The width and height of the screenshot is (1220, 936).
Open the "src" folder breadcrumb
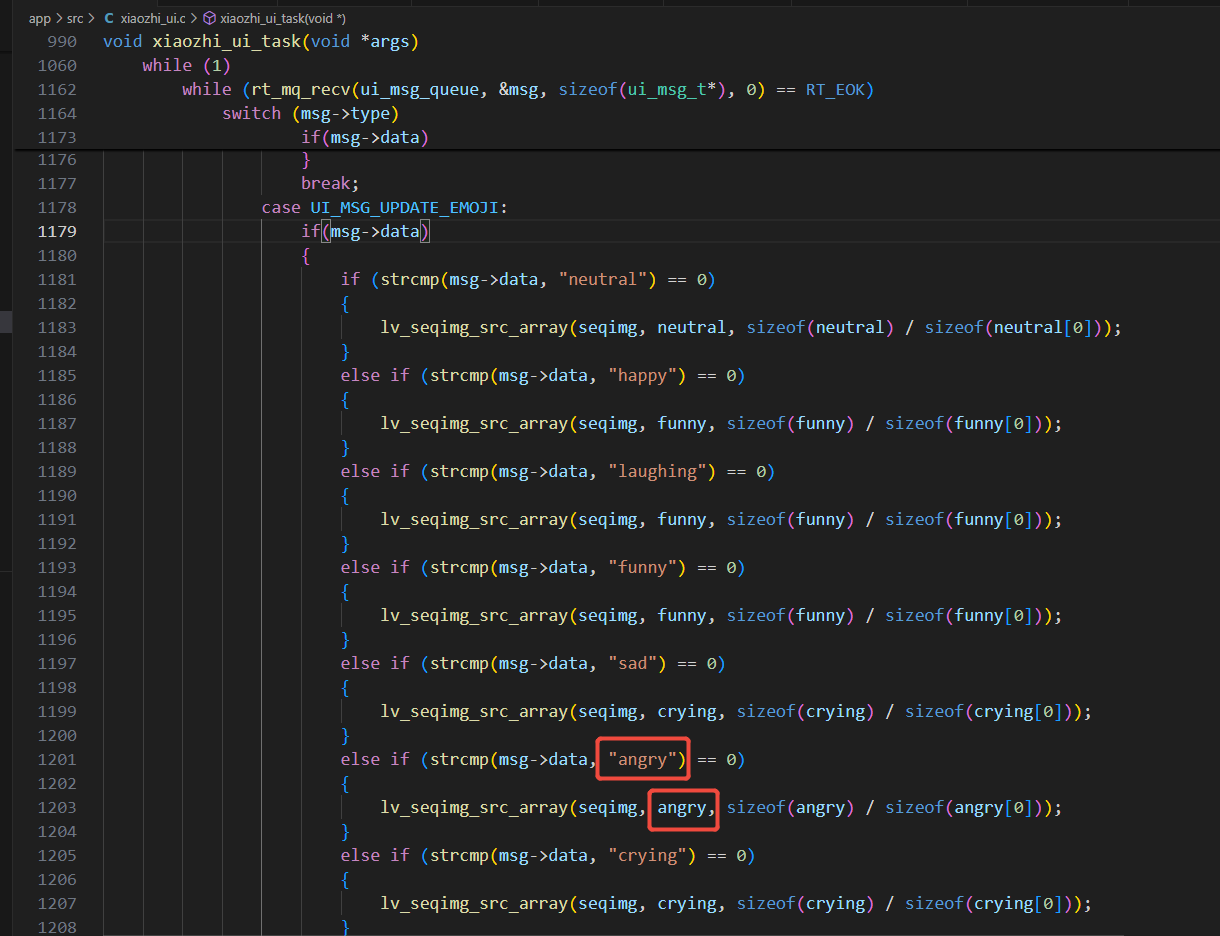75,18
